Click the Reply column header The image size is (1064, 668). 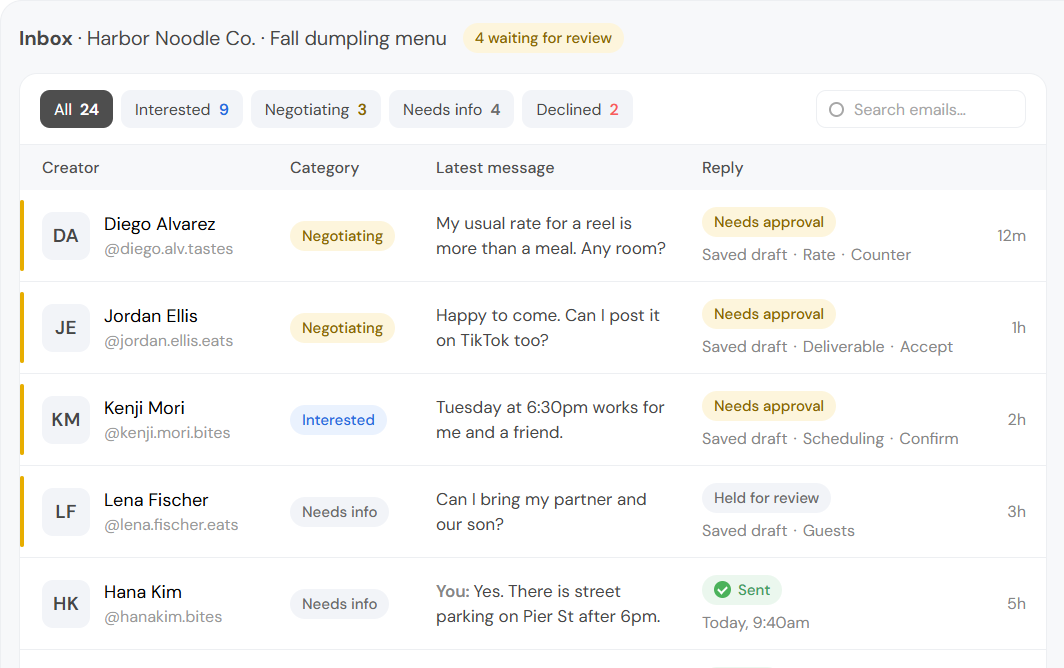[x=722, y=168]
